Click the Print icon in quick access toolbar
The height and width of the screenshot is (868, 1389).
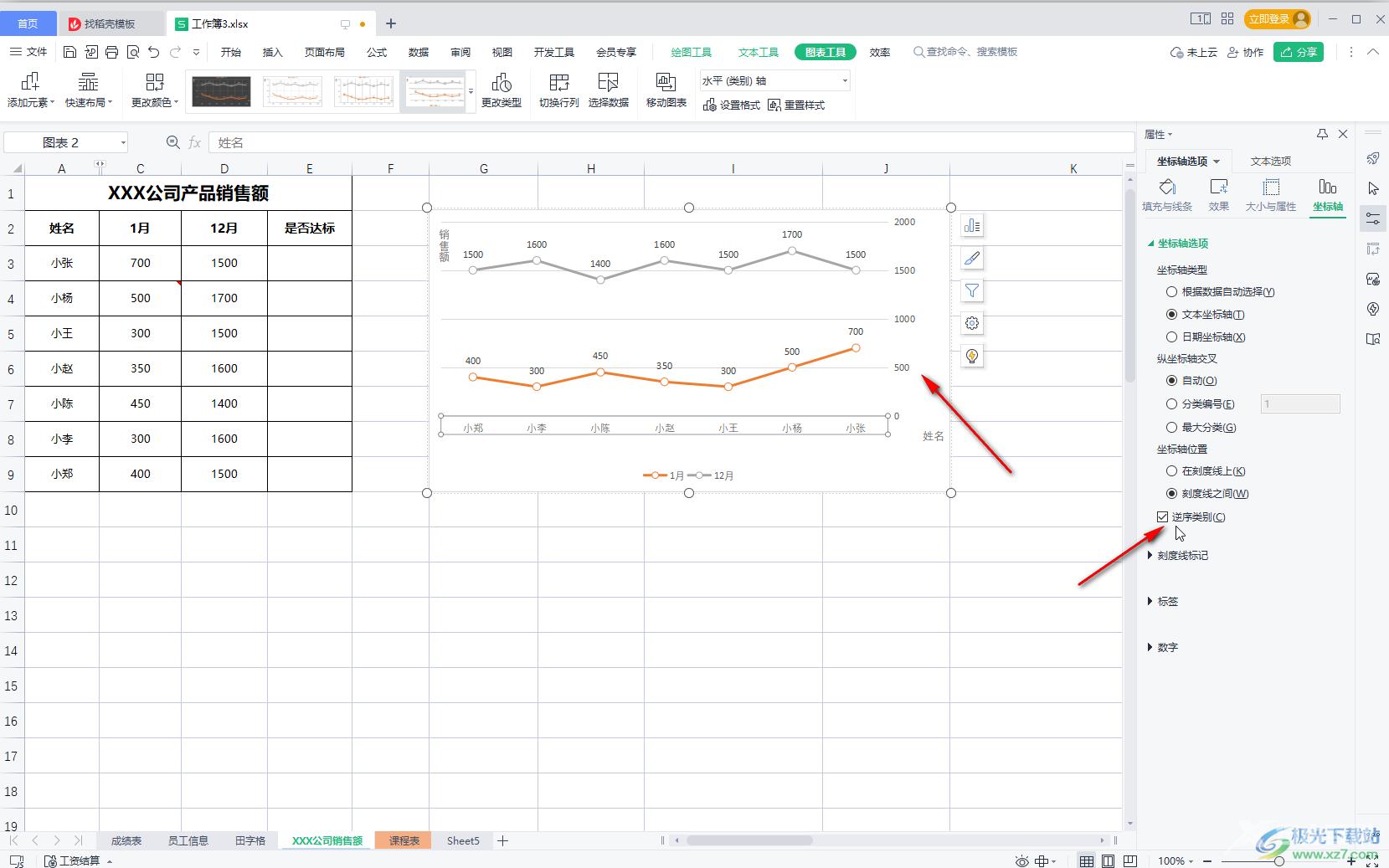point(111,52)
